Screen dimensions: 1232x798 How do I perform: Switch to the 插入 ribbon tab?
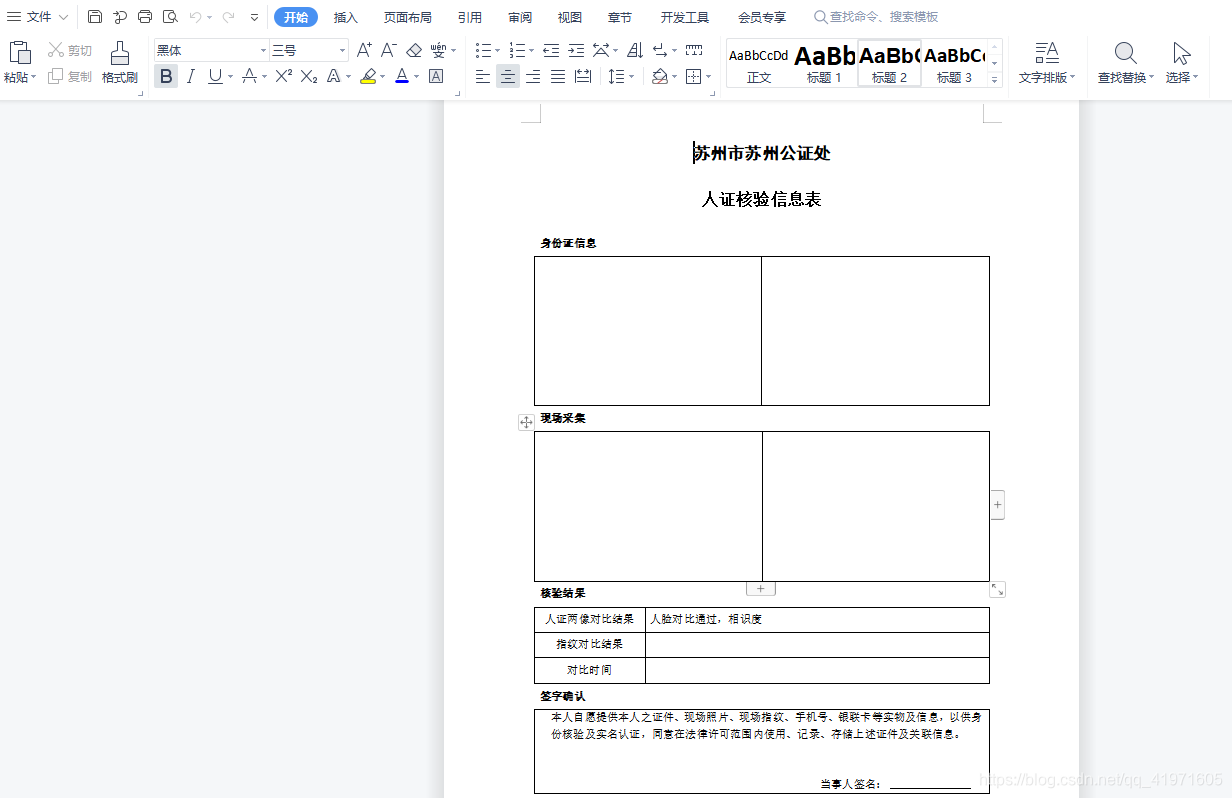345,16
